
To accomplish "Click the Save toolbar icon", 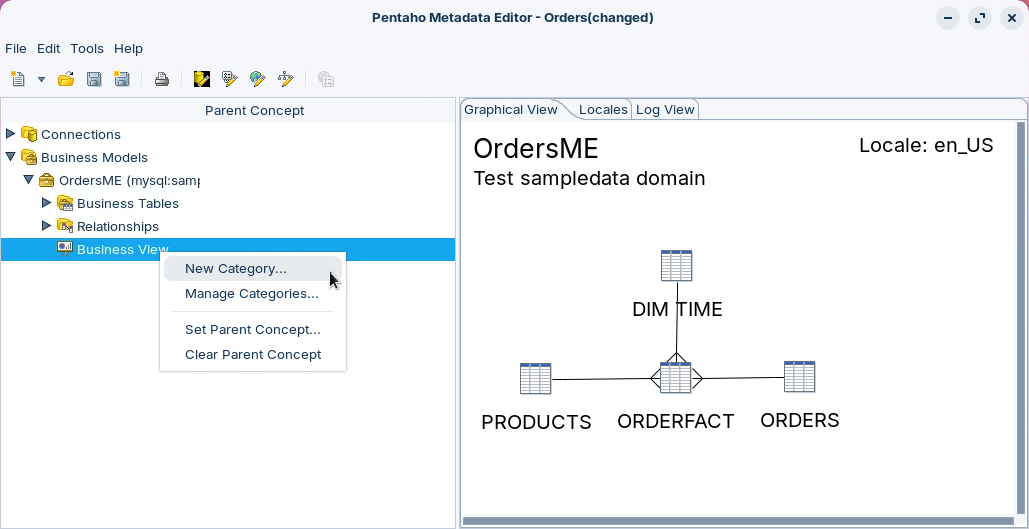I will 94,79.
